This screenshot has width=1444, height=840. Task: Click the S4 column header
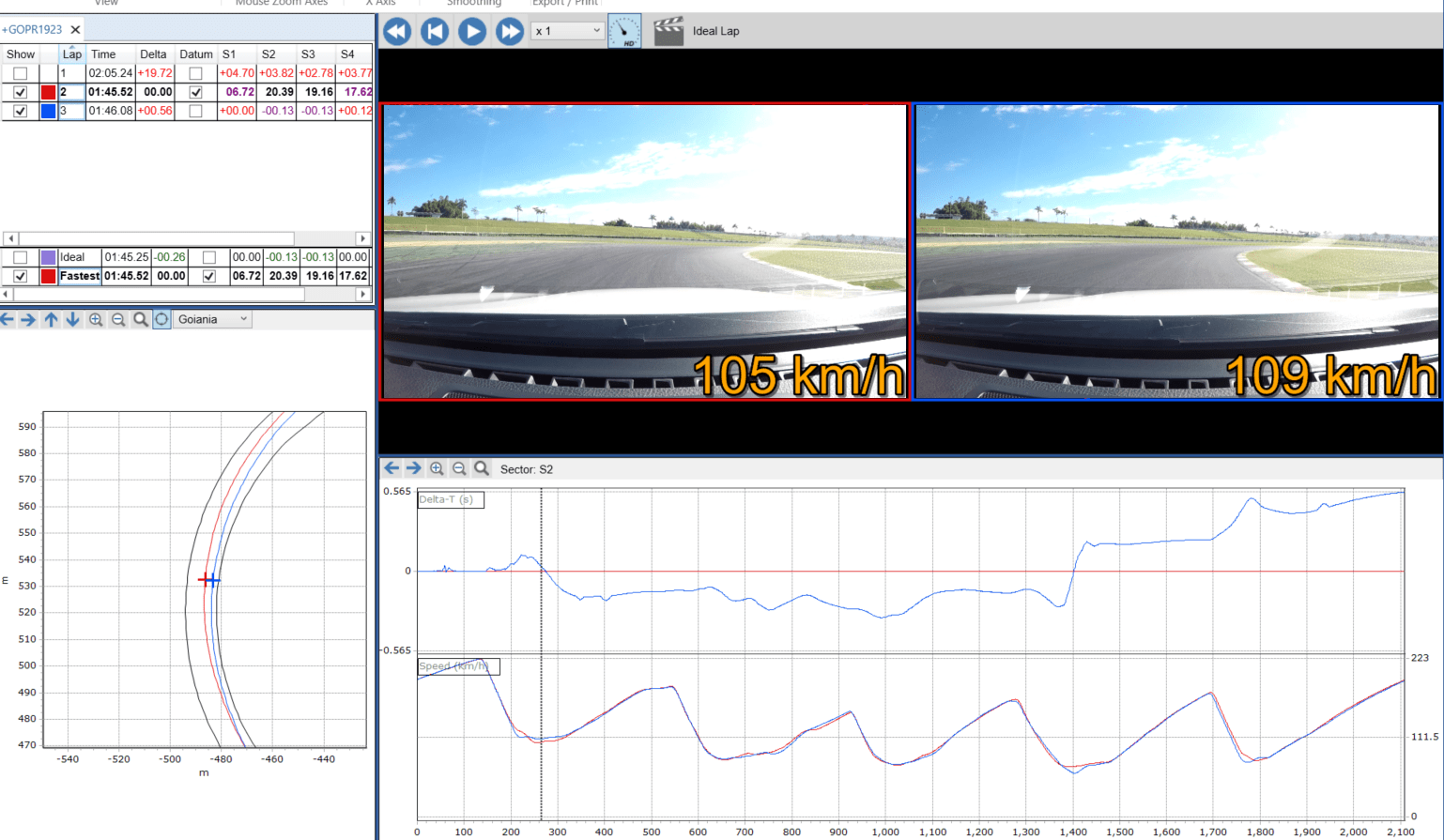[354, 54]
